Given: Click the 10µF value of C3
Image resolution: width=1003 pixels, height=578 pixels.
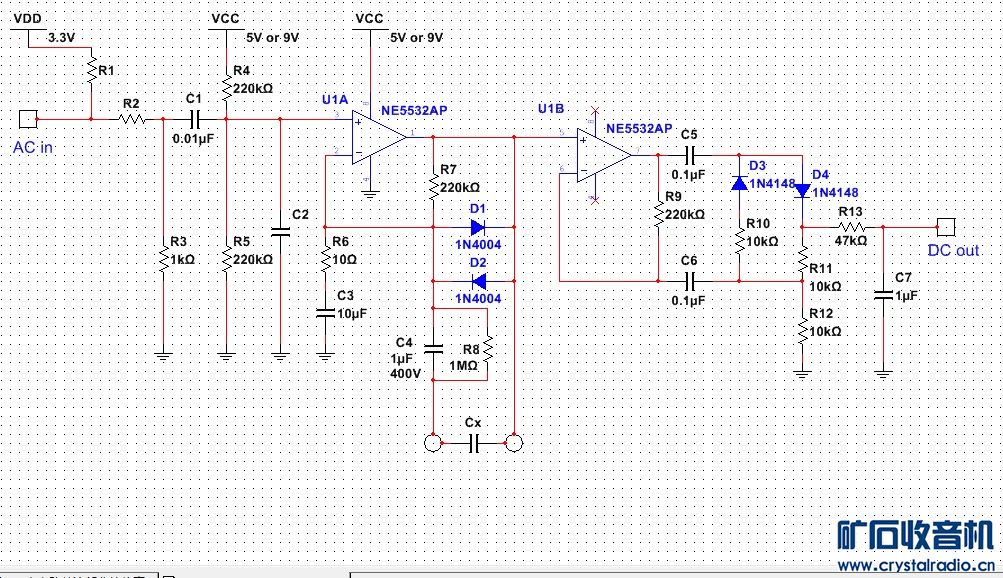Looking at the screenshot, I should (x=352, y=313).
